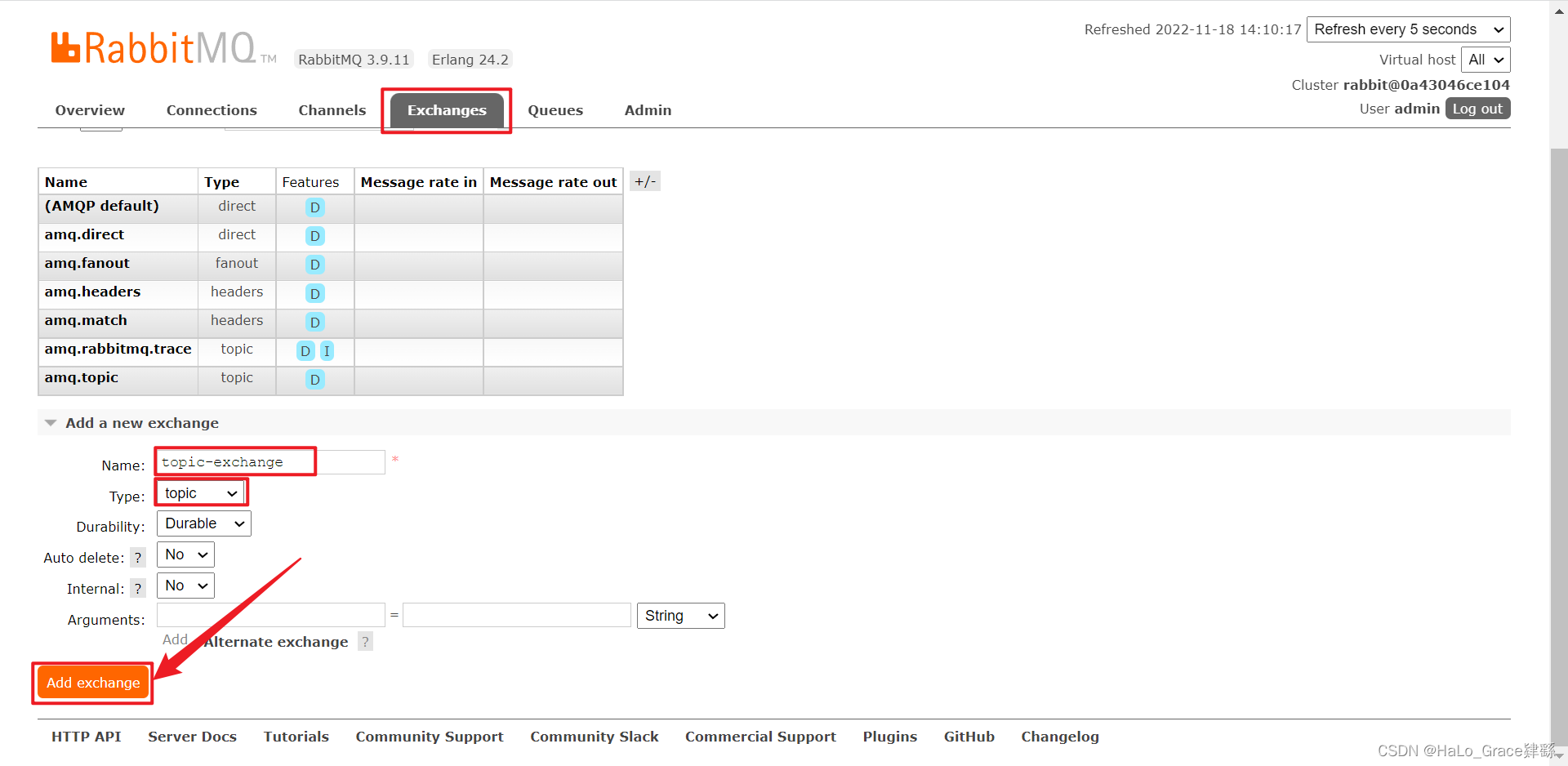Click the D badge in the amq.topic row
1568x766 pixels.
click(314, 380)
